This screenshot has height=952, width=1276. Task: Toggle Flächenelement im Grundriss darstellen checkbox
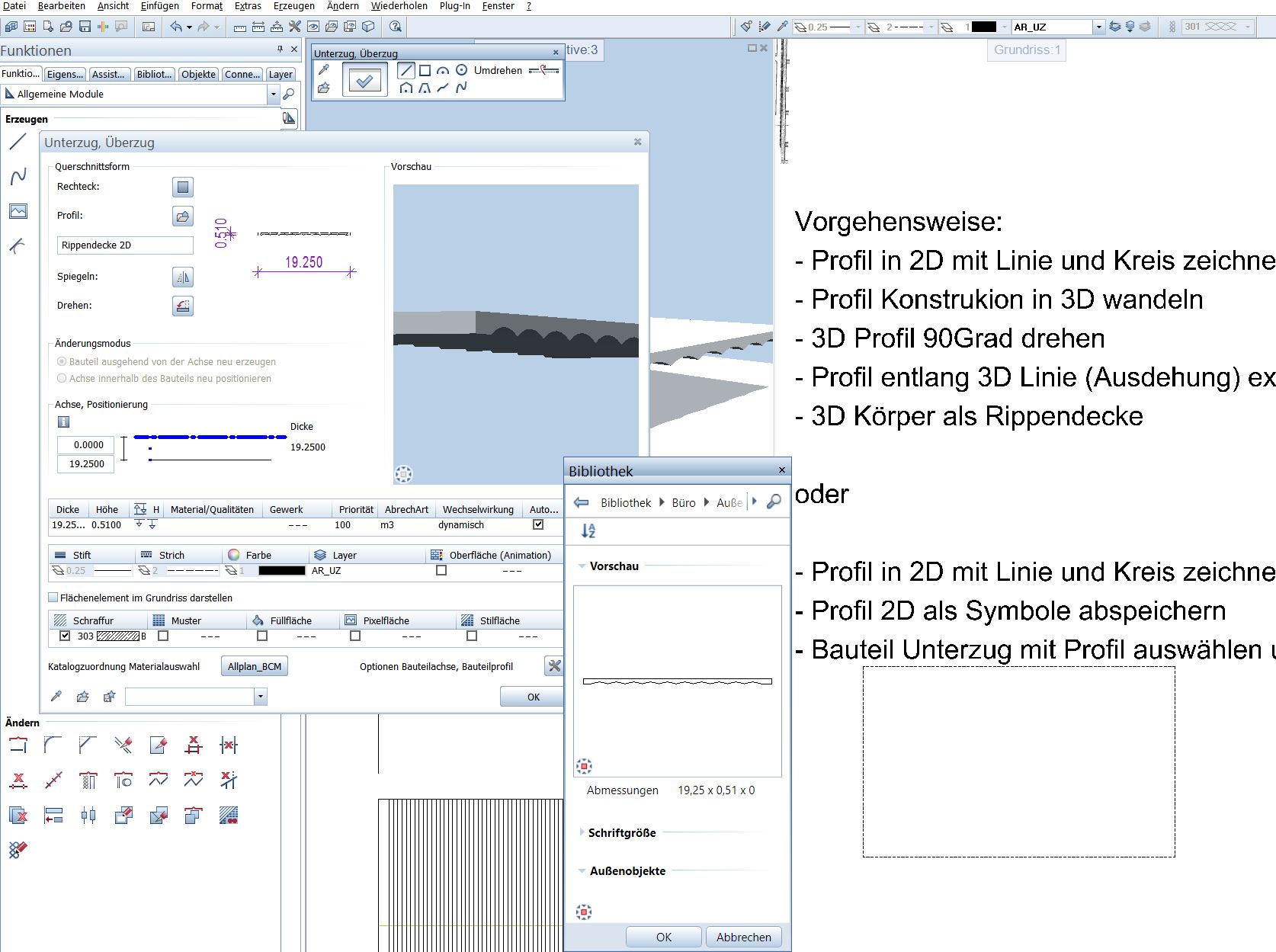[x=53, y=598]
